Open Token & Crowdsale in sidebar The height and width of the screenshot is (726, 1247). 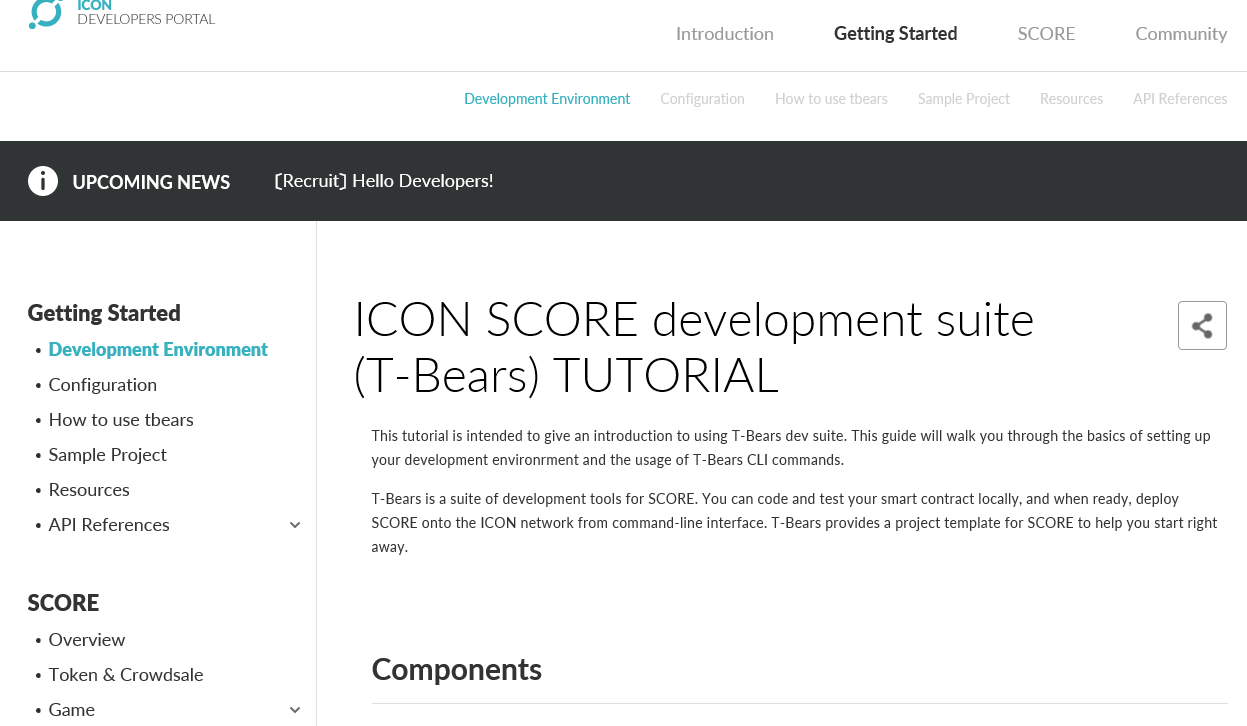126,675
